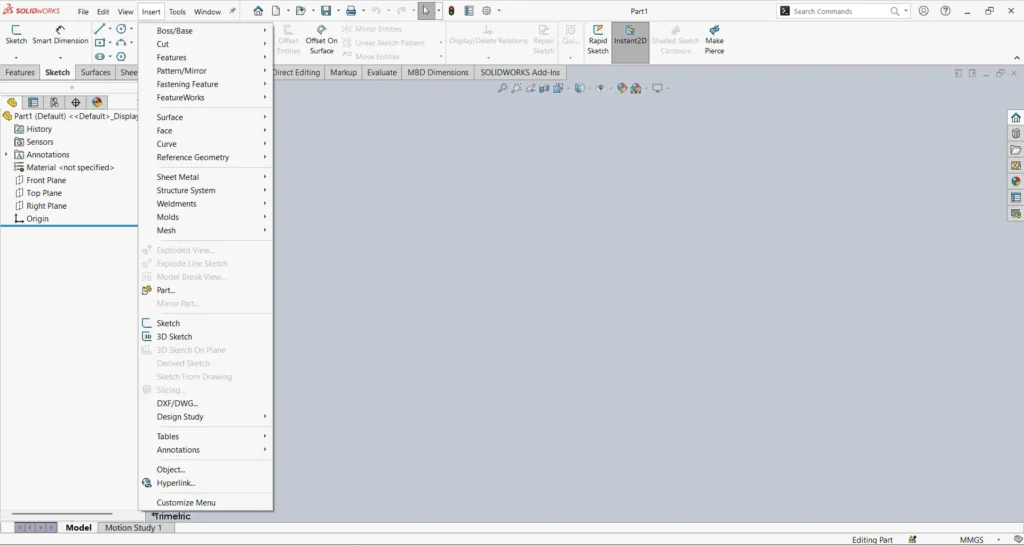
Task: Select the Circle sketch tool
Action: [x=121, y=29]
